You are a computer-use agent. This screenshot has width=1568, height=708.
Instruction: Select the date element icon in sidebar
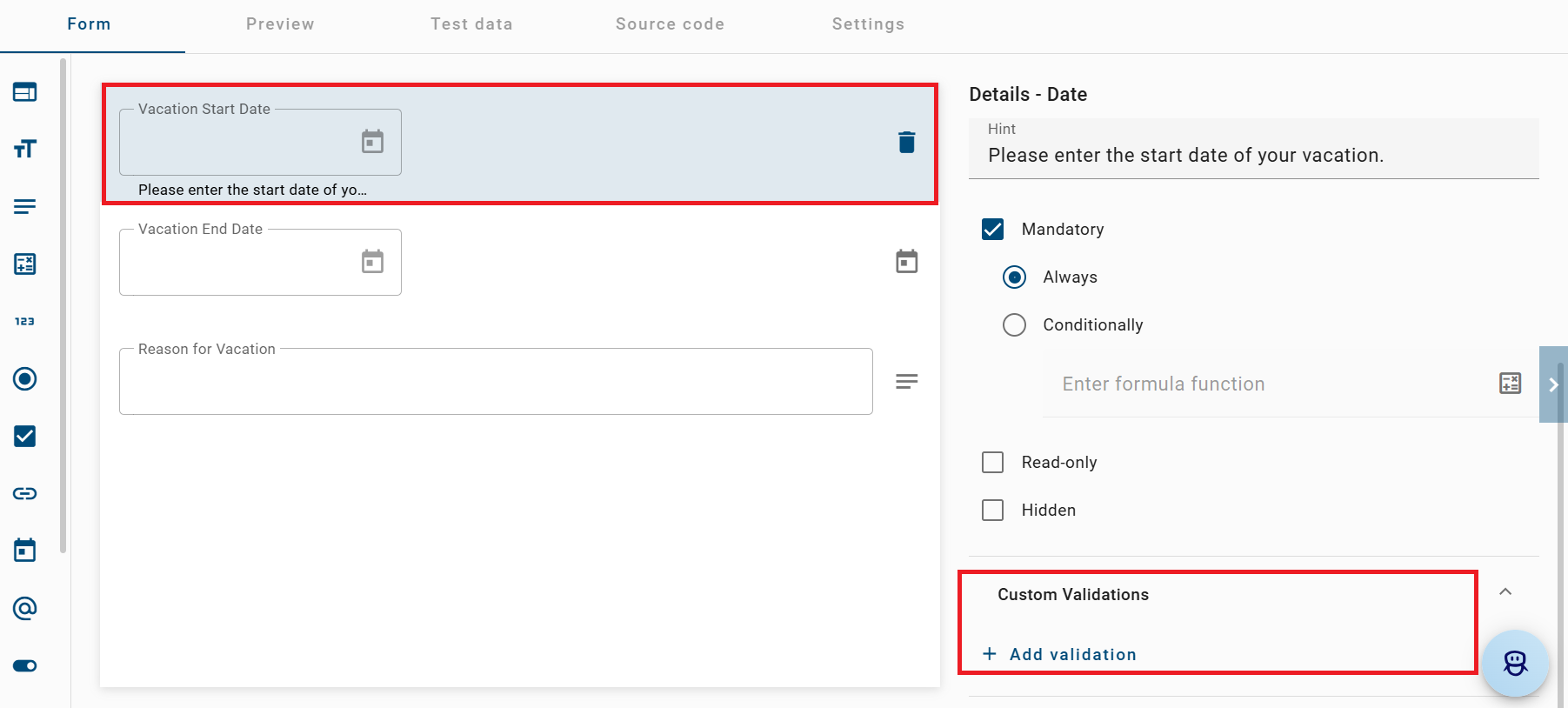pyautogui.click(x=24, y=551)
